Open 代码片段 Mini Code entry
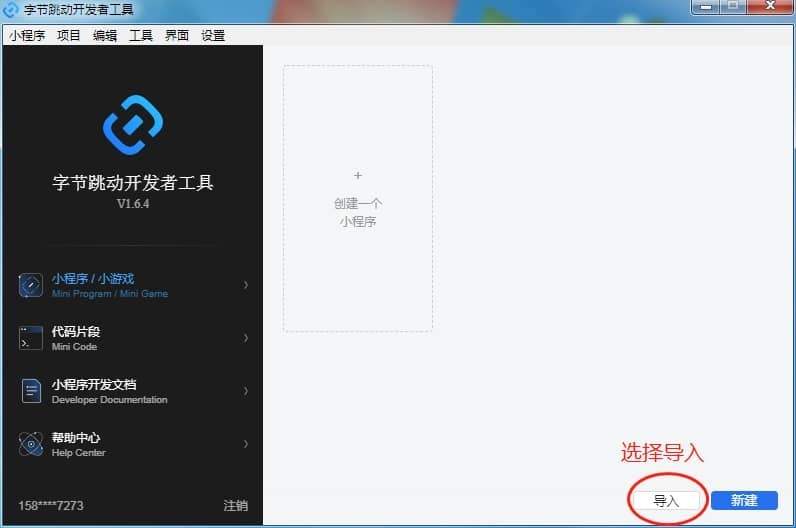796x528 pixels. (133, 338)
